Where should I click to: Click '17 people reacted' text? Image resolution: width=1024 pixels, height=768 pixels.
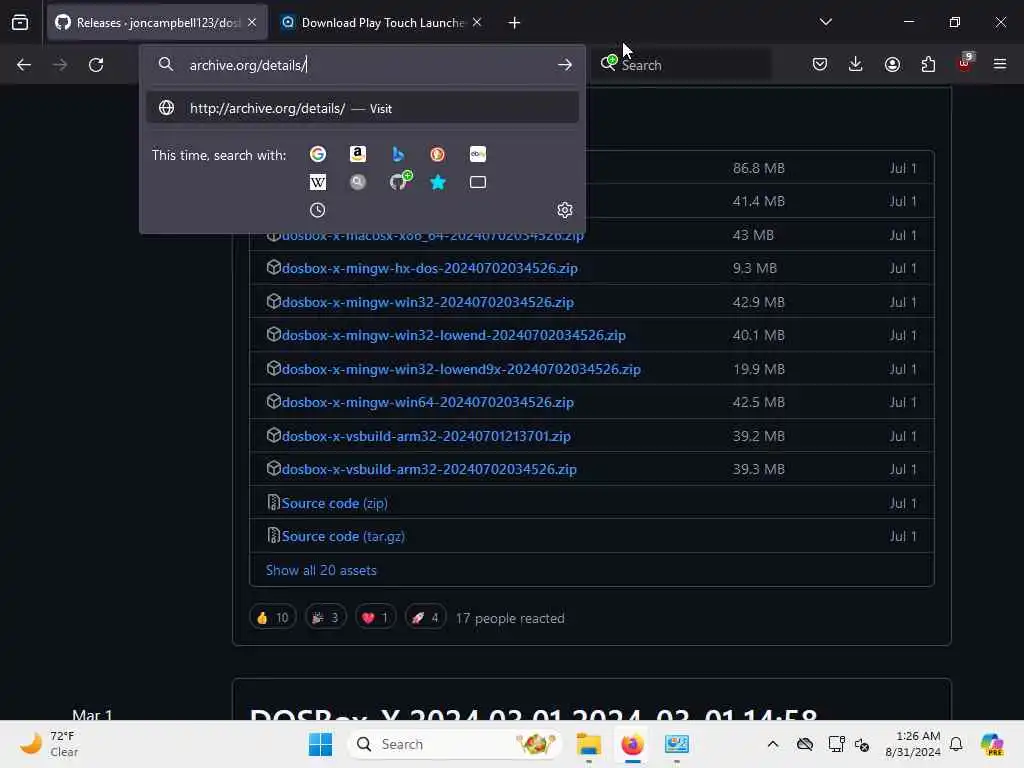pyautogui.click(x=509, y=618)
